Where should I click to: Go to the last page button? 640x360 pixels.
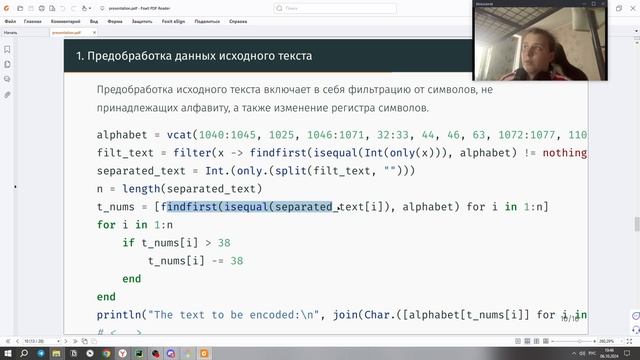[x=75, y=341]
